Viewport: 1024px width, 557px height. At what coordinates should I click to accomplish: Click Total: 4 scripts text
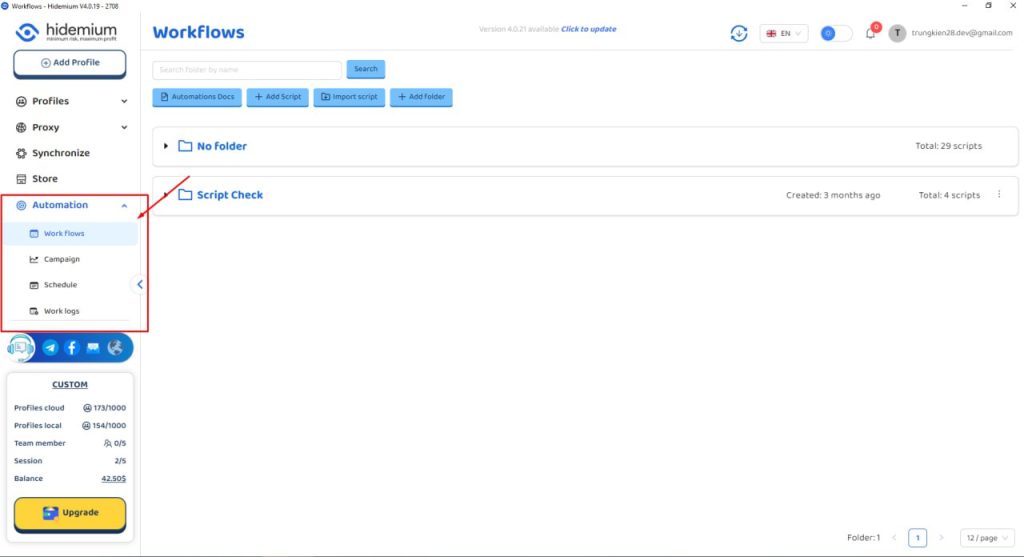click(x=949, y=195)
